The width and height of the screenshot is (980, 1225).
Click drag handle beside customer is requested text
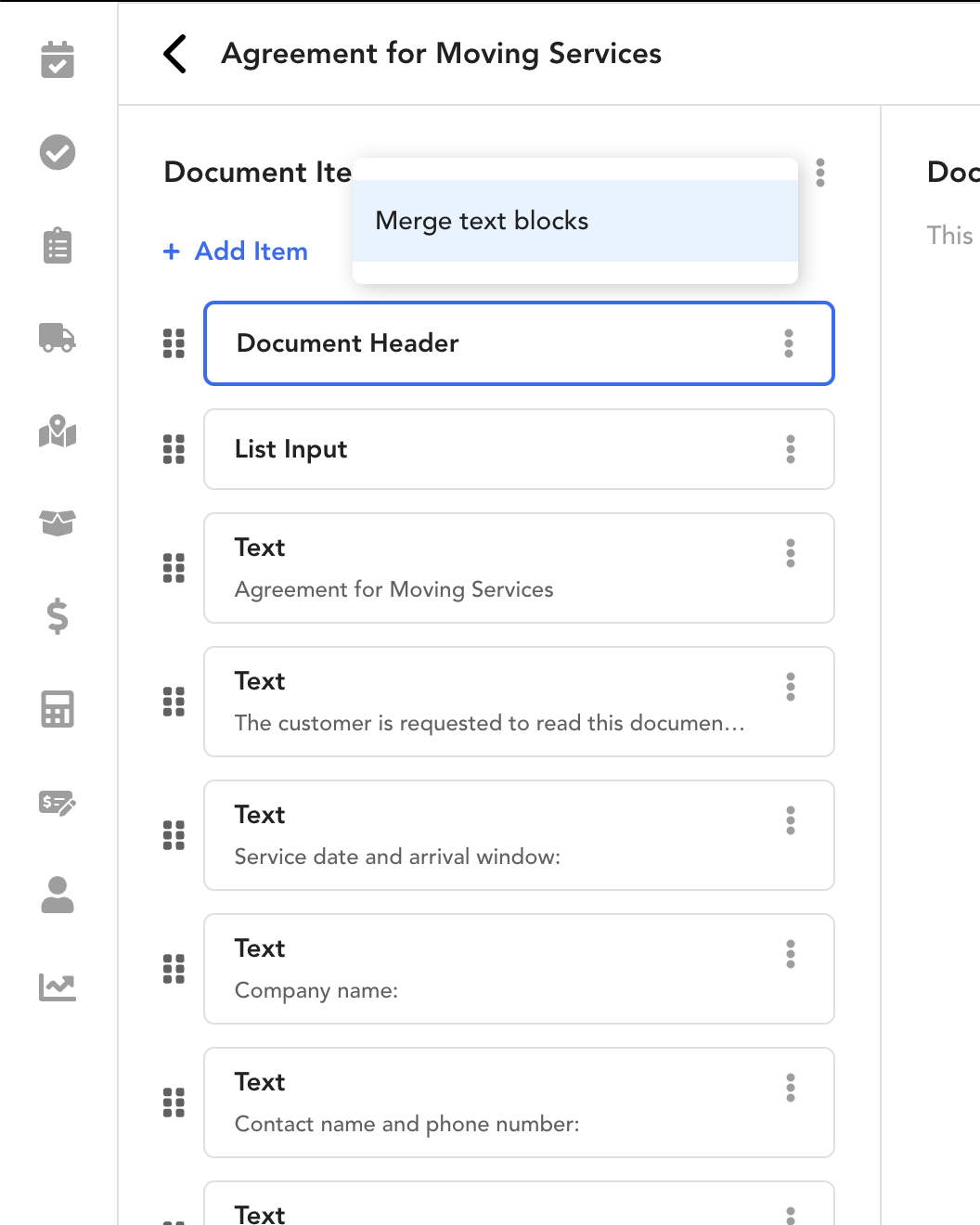(x=174, y=702)
